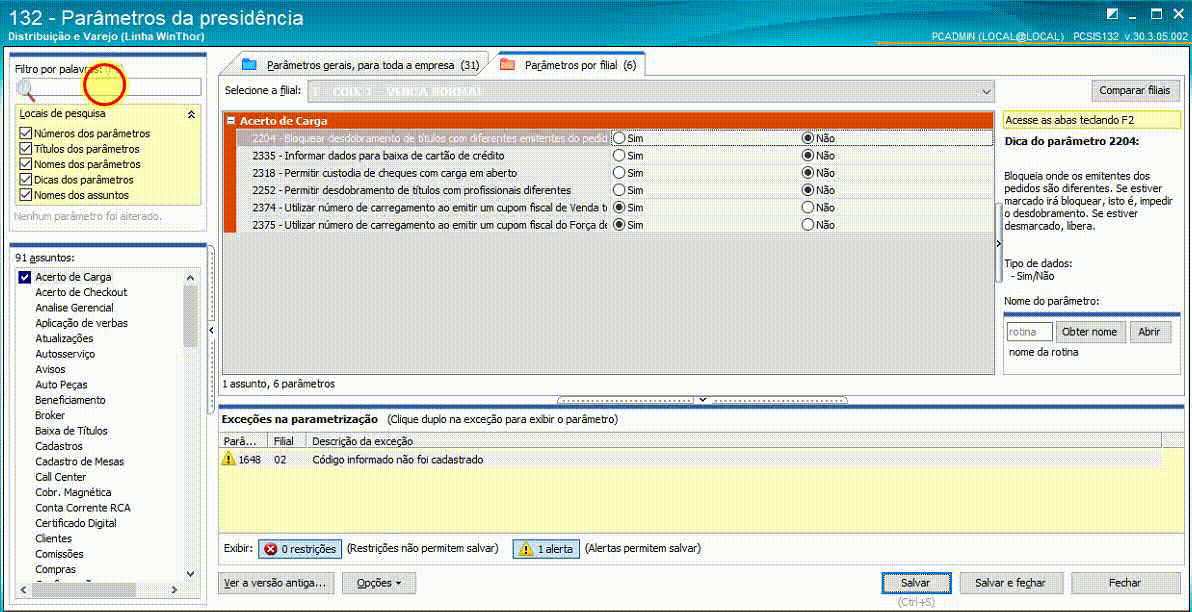
Task: Click subjects list horizontal scrollbar left arrow
Action: point(24,589)
